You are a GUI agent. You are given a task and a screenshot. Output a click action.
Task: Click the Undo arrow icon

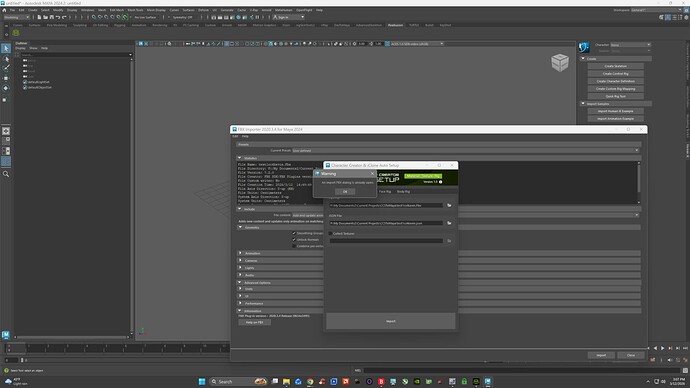tap(58, 17)
